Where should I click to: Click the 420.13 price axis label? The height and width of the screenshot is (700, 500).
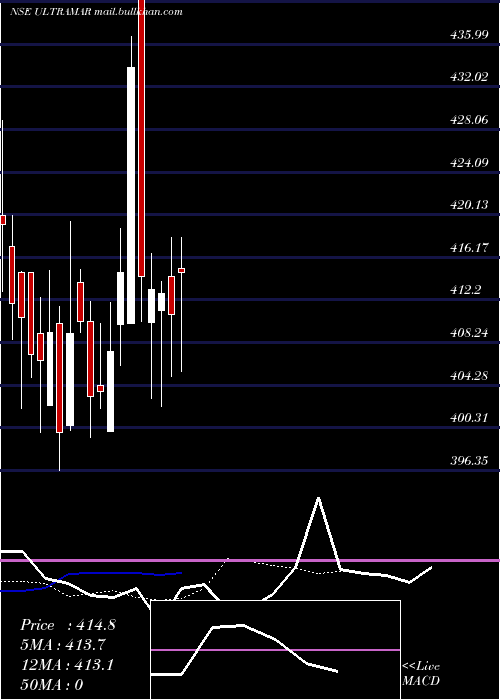pyautogui.click(x=469, y=205)
